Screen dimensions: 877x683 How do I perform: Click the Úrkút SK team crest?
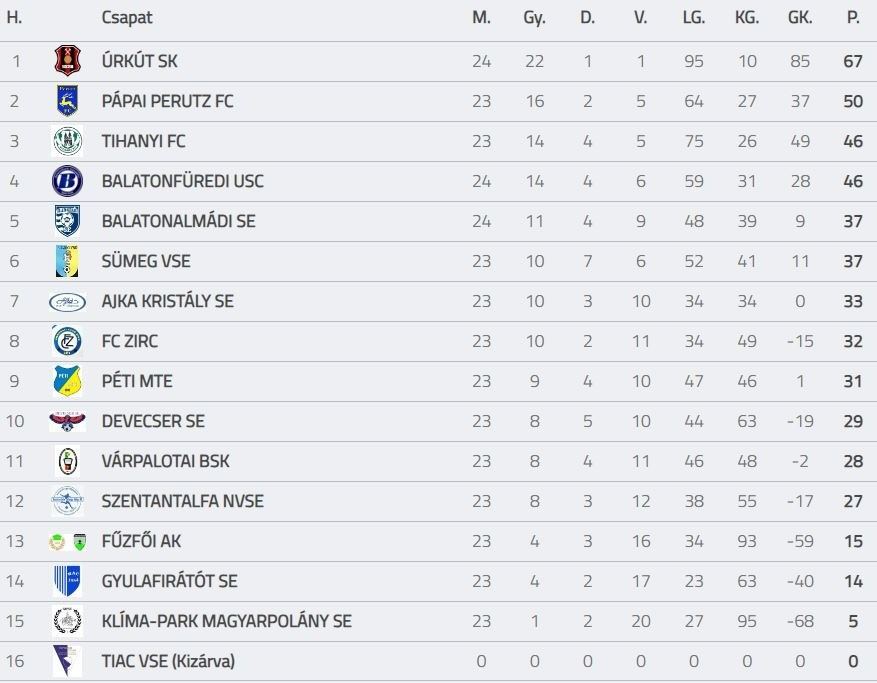pos(67,61)
